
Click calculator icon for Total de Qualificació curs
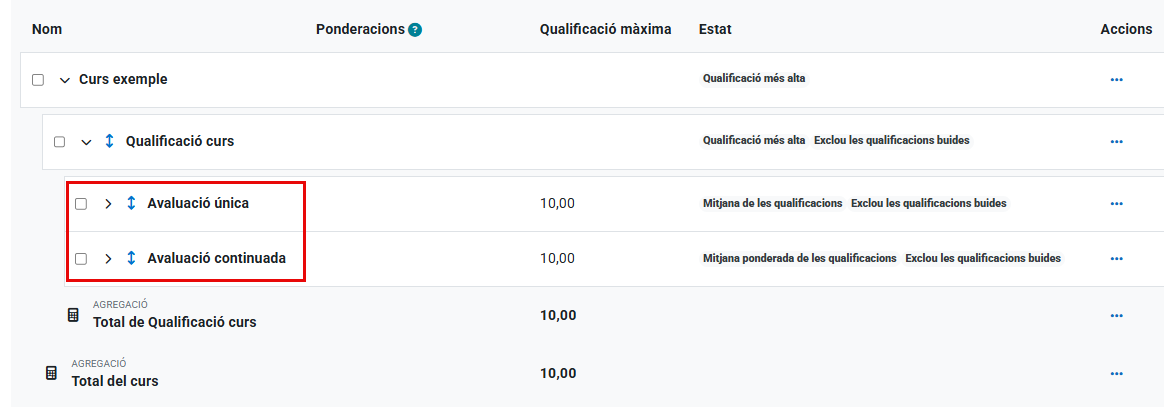(x=73, y=315)
